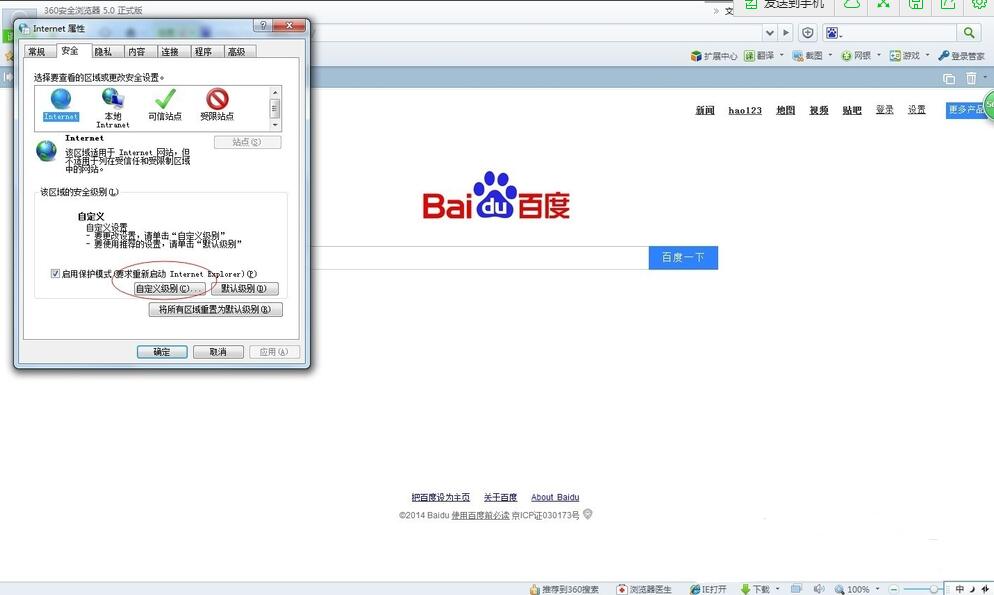Open the 视频 link on Baidu

tap(818, 110)
